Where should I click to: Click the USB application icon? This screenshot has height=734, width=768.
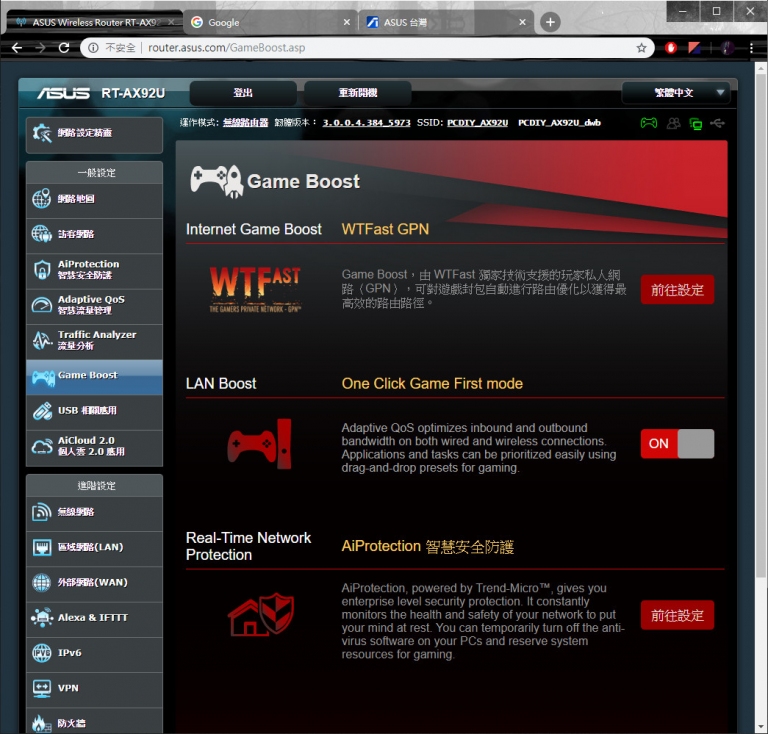(x=42, y=411)
